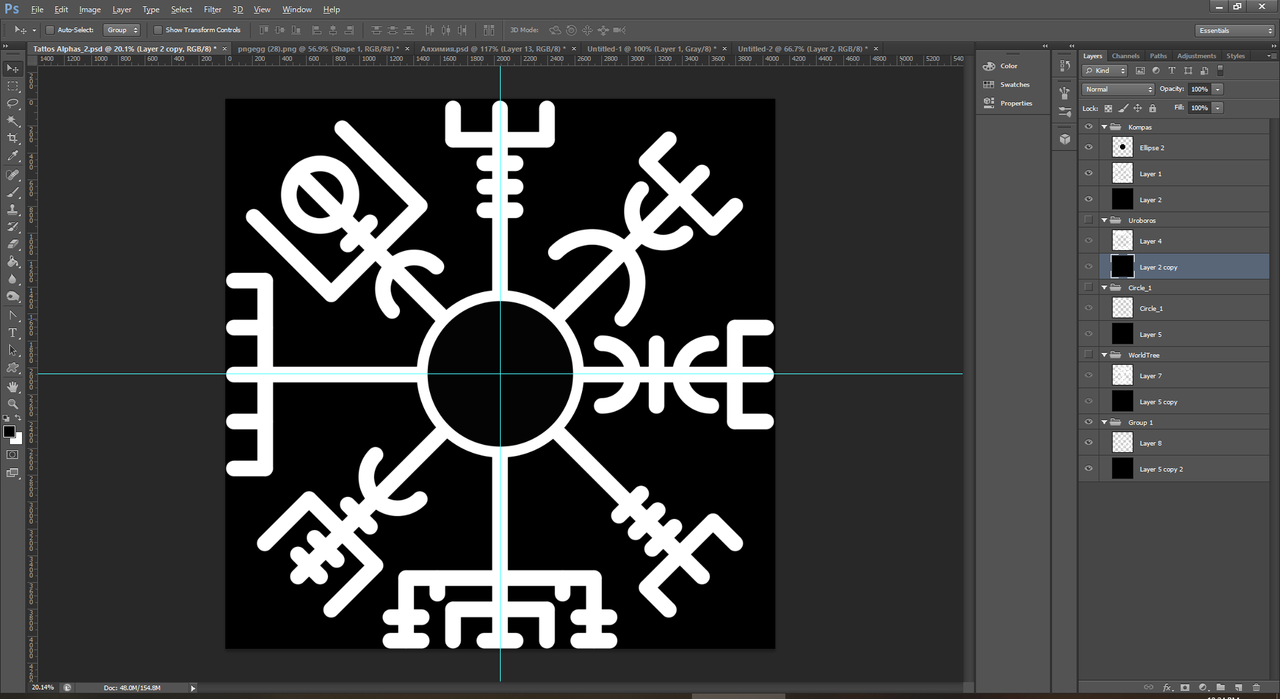Select the Eraser tool

(x=13, y=244)
